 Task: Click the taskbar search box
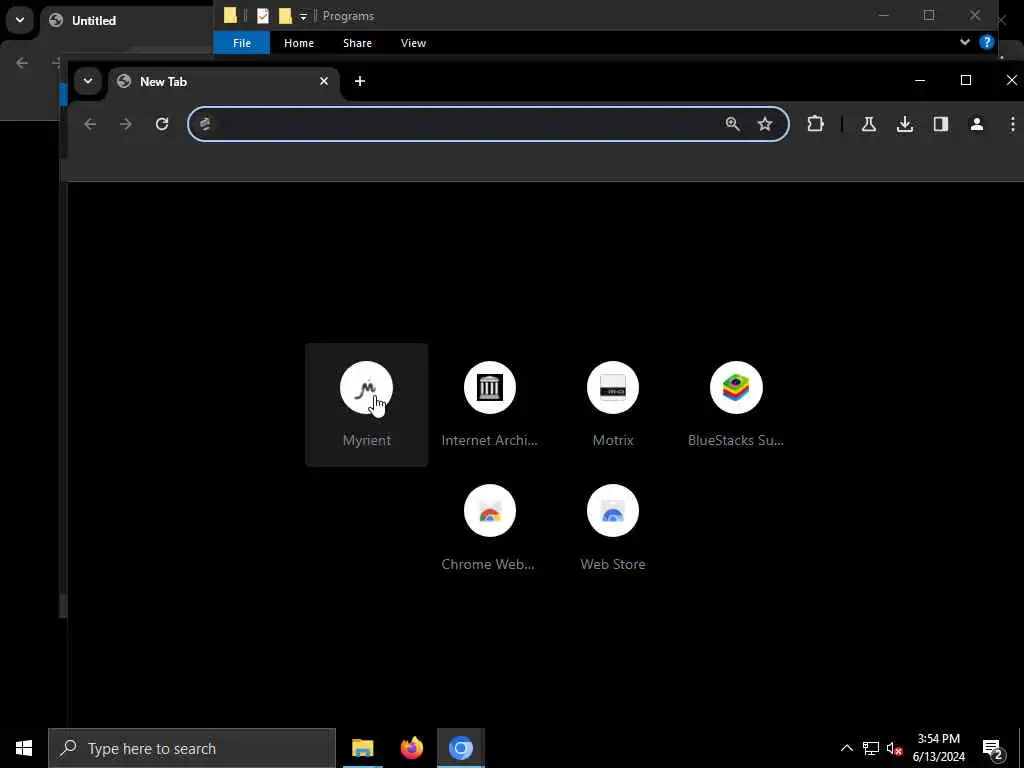click(x=192, y=748)
